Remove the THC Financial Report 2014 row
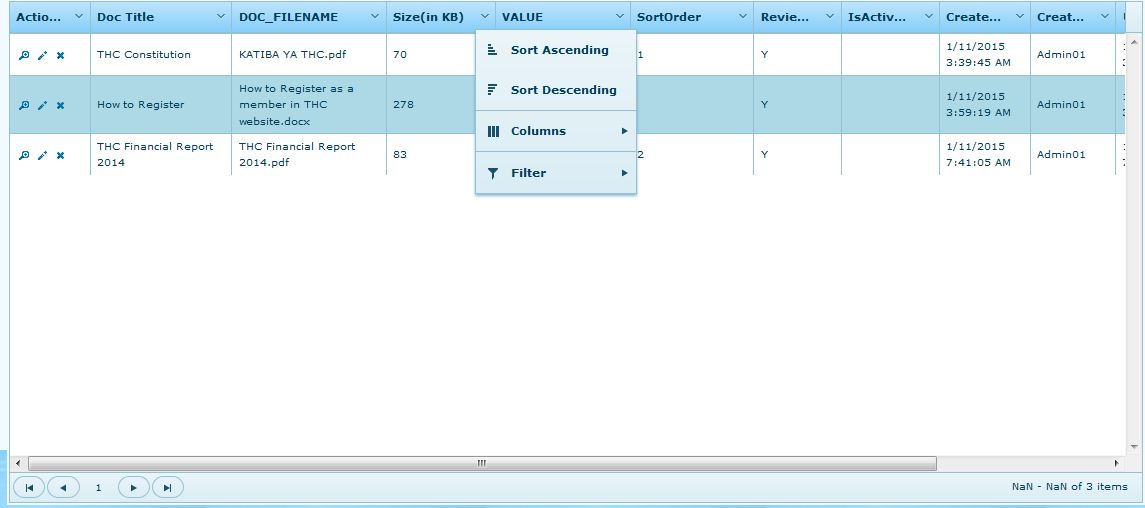Viewport: 1145px width, 508px height. click(61, 155)
